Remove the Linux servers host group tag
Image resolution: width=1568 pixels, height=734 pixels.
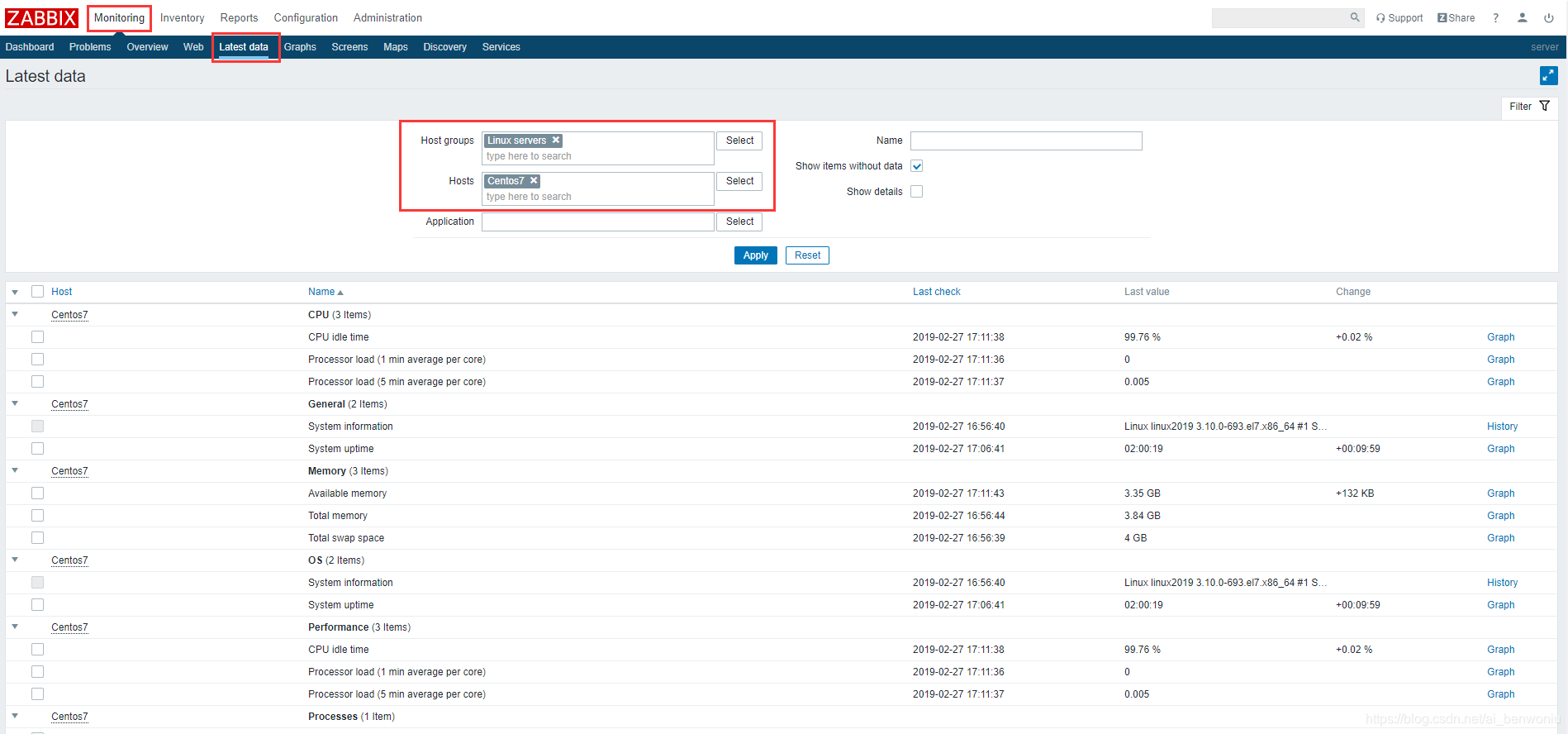556,141
